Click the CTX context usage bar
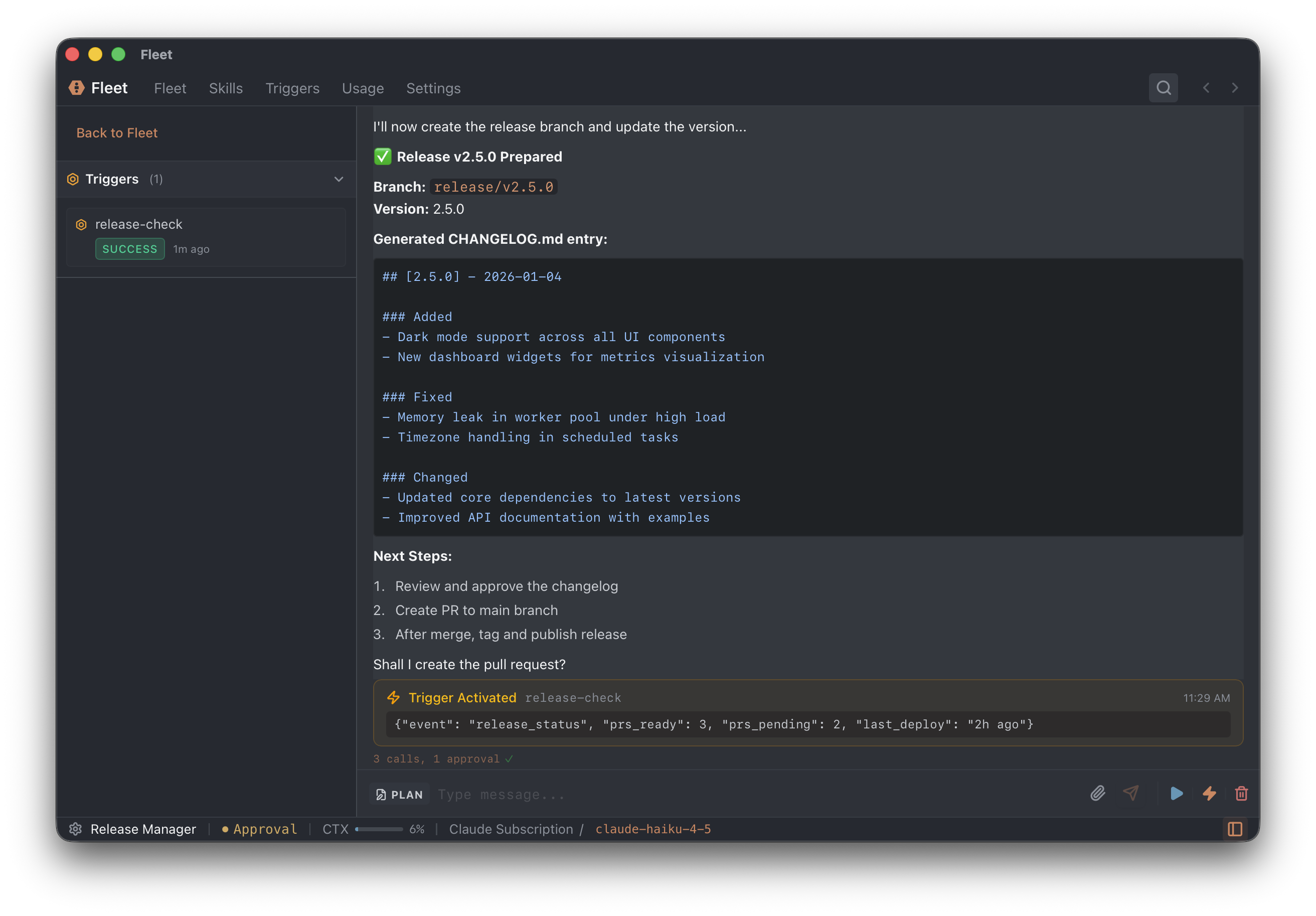The width and height of the screenshot is (1316, 916). click(378, 829)
